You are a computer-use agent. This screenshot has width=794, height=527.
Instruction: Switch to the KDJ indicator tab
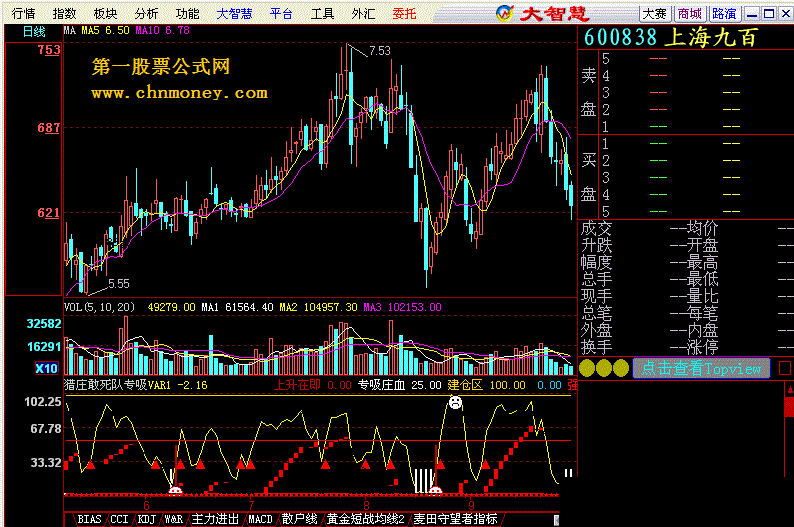click(x=147, y=519)
